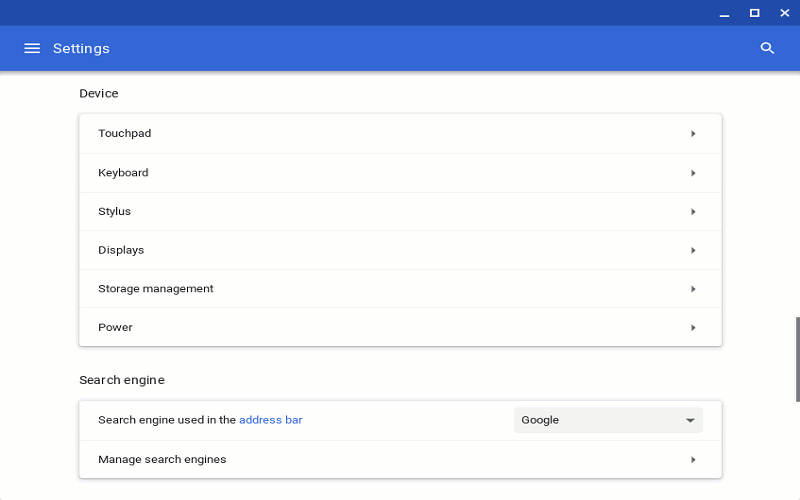Select the Displays settings entry

(121, 250)
